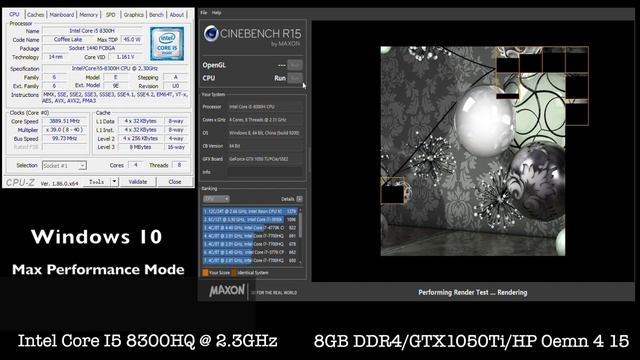Click the Bus Speed value 99.73 MHz
640x360 pixels.
(x=65, y=138)
